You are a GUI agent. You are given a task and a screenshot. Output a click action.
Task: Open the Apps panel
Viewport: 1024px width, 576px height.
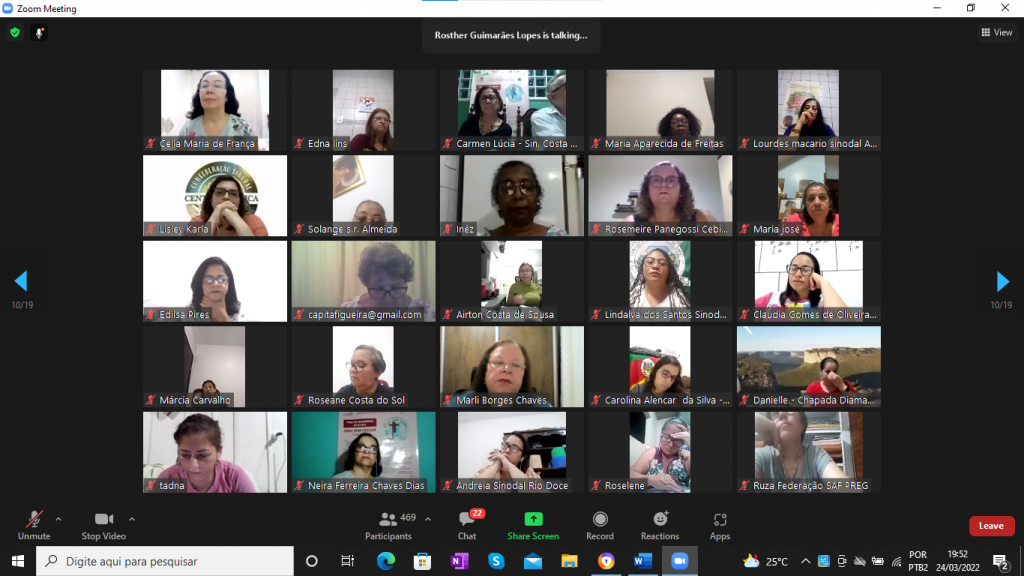point(720,524)
